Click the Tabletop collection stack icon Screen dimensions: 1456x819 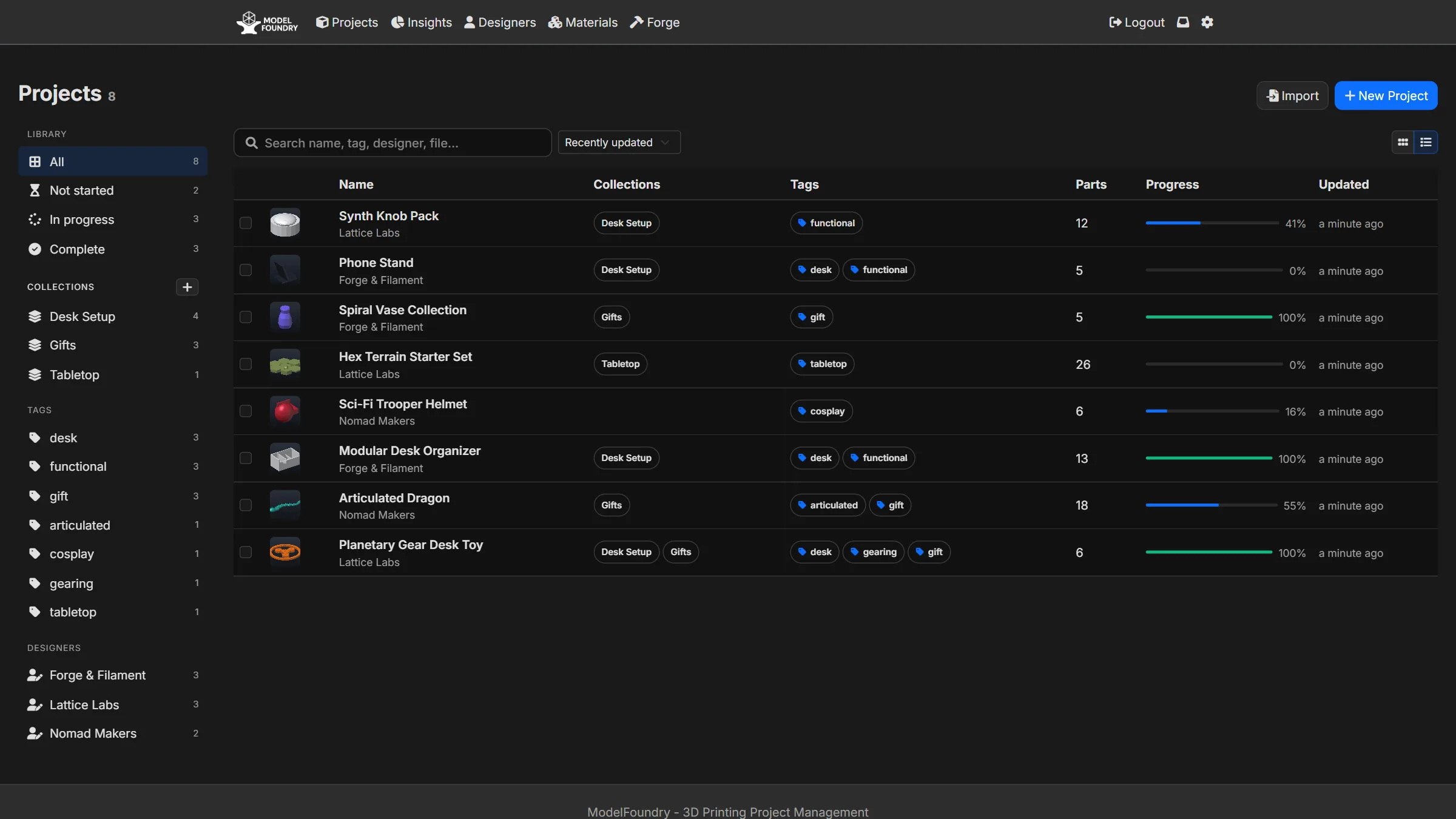pos(35,375)
